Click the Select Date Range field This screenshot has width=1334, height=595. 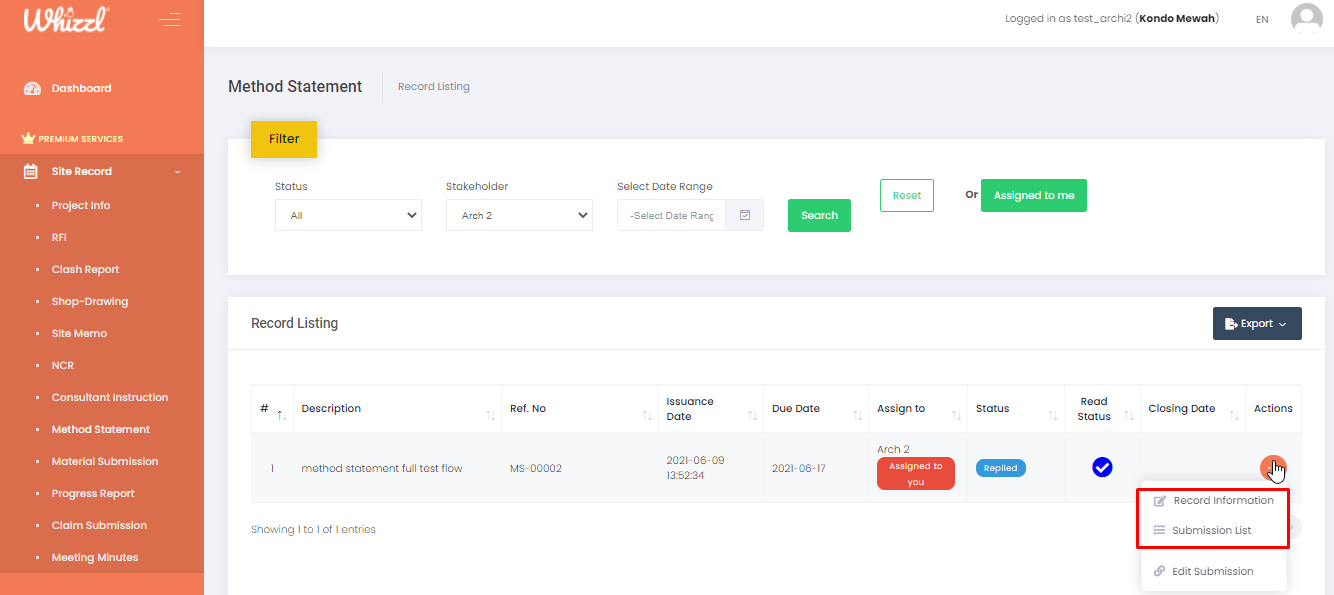tap(671, 215)
